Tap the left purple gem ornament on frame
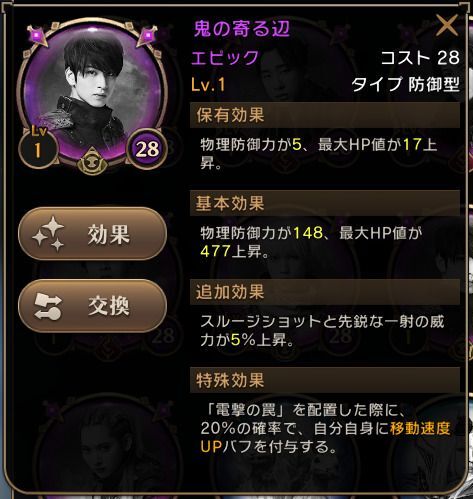The height and width of the screenshot is (499, 473). (x=37, y=35)
